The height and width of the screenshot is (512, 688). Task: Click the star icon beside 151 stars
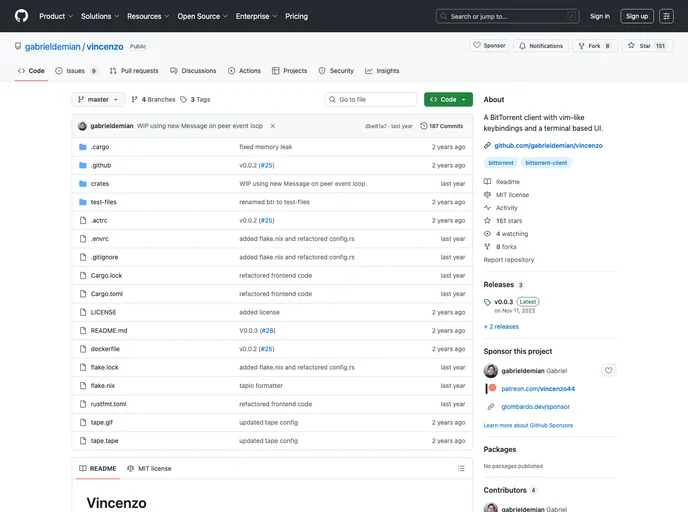pyautogui.click(x=487, y=221)
